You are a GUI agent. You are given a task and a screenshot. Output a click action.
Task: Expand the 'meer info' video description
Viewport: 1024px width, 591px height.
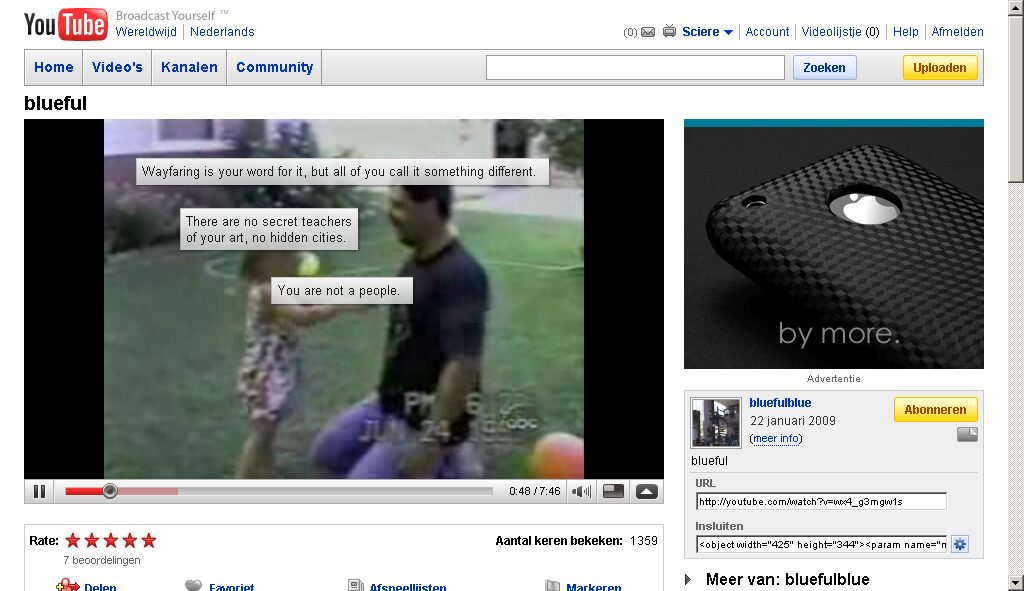tap(776, 438)
